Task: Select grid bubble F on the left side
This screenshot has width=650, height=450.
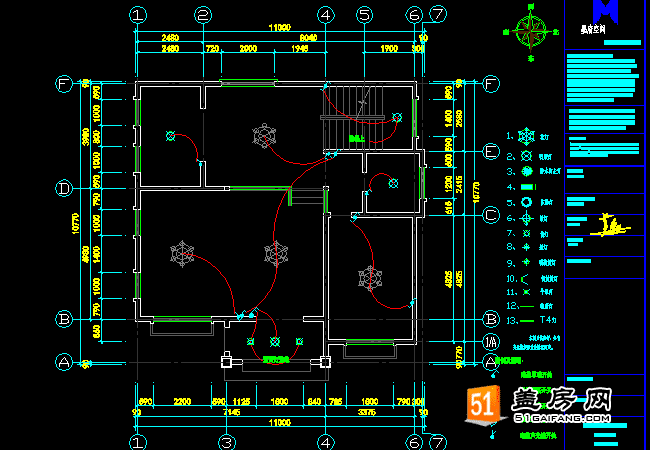Action: 64,84
